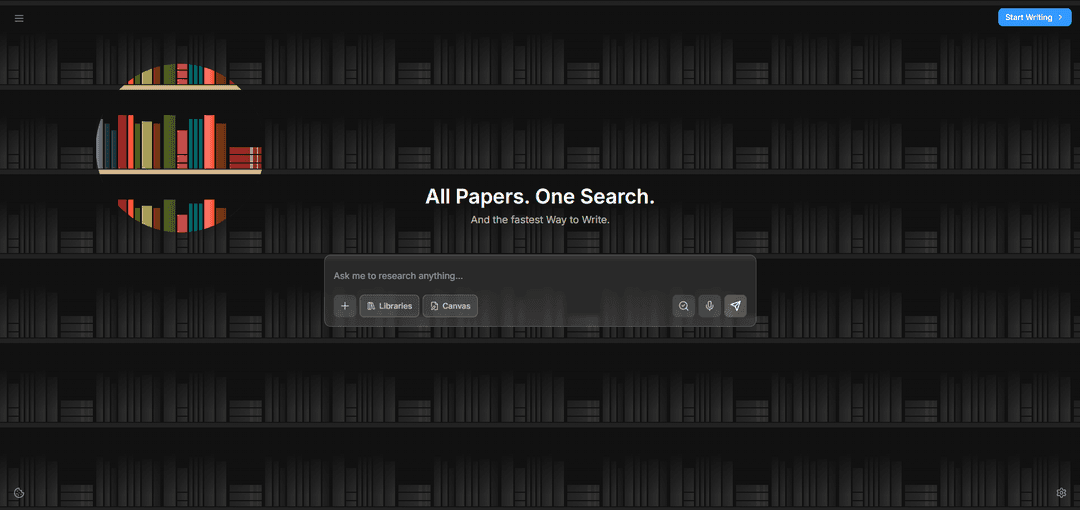Viewport: 1080px width, 510px height.
Task: Open settings gear in bottom corner
Action: [x=1061, y=493]
